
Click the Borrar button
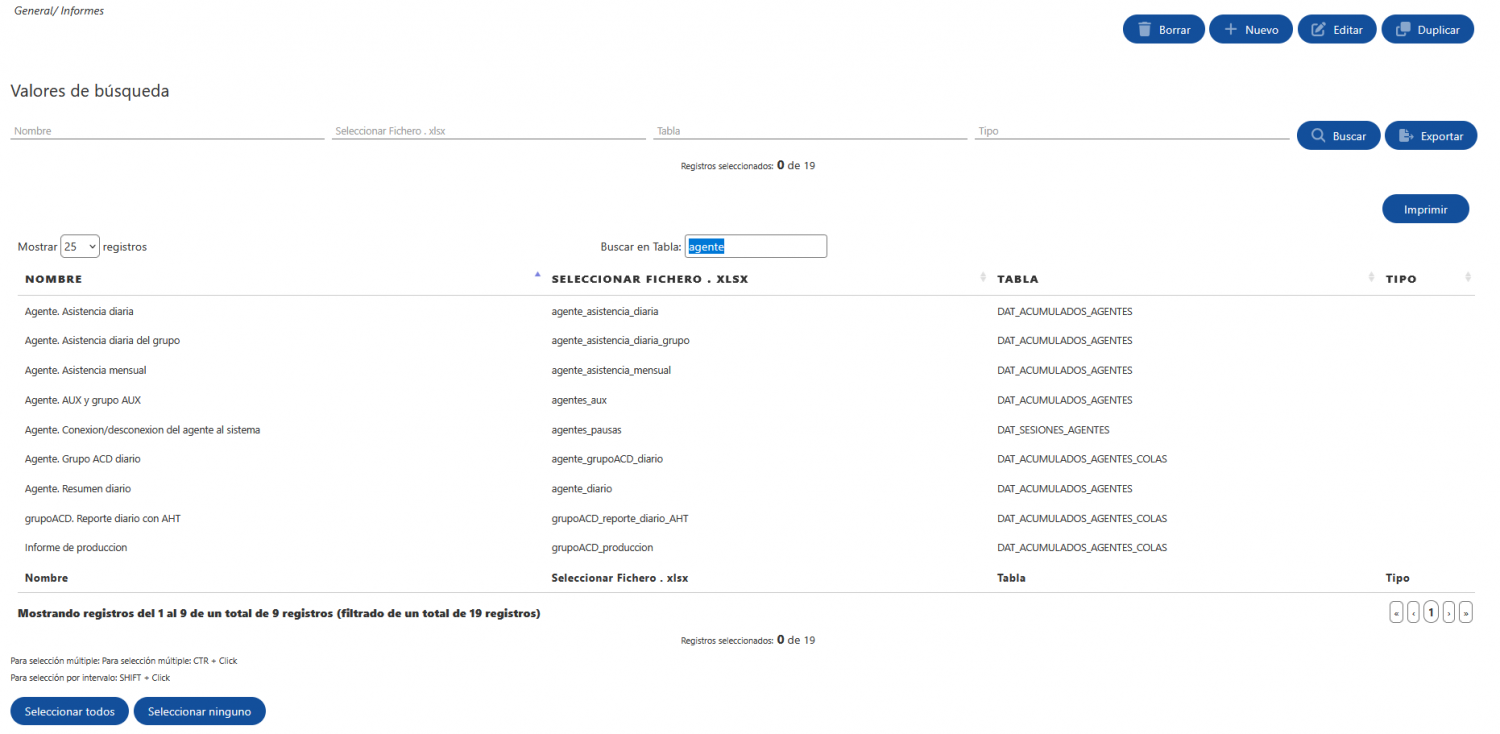[x=1164, y=30]
